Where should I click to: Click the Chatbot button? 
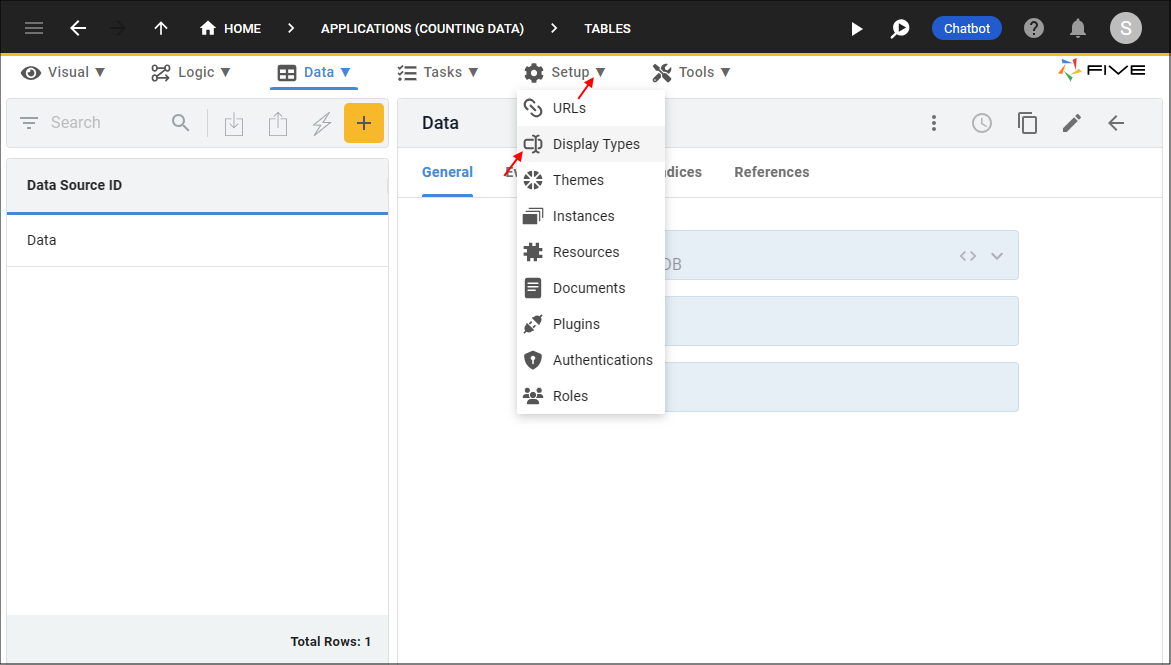(x=966, y=28)
